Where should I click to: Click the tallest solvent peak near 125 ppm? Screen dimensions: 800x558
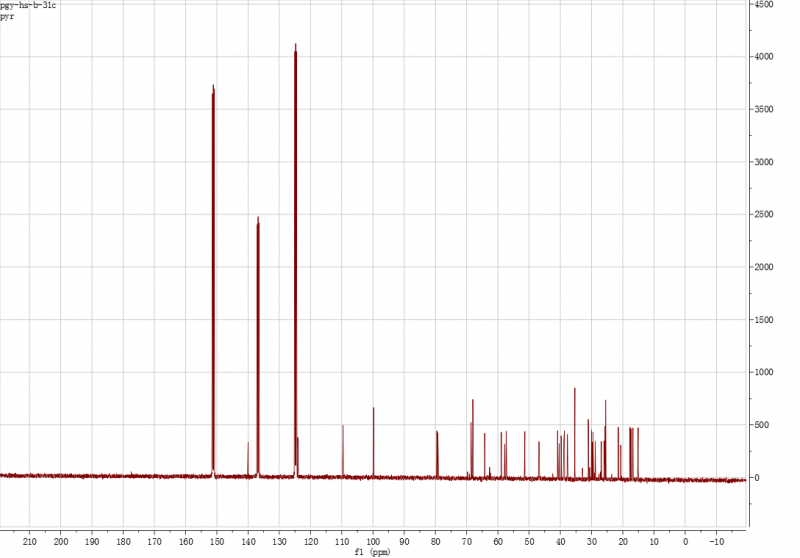[295, 260]
